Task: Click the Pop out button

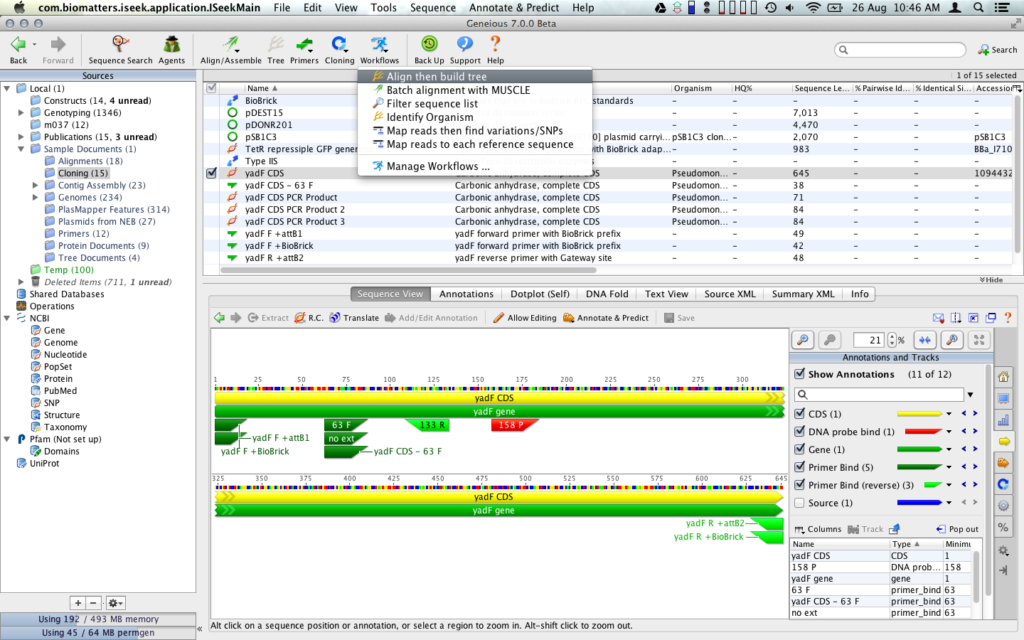Action: point(956,528)
